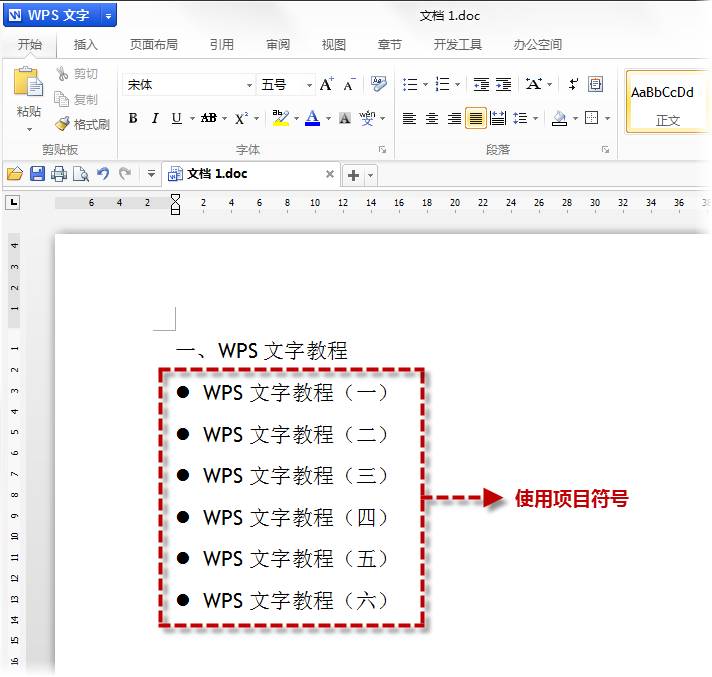Open the 办公空间 ribbon tab
Screen dimensions: 712x677
538,44
